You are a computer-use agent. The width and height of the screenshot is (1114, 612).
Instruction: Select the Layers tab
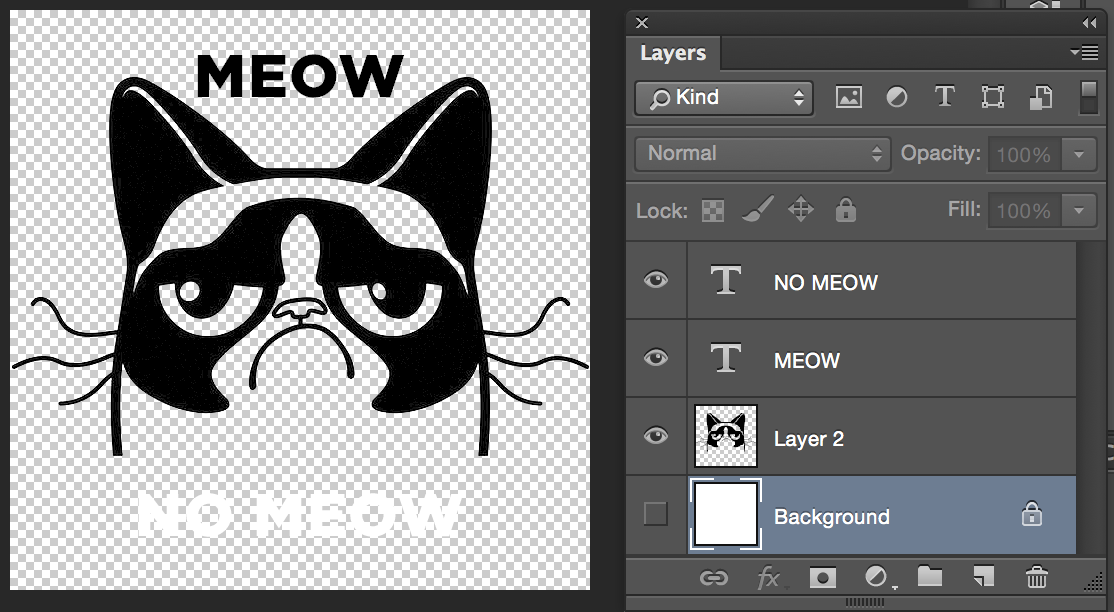pyautogui.click(x=673, y=53)
